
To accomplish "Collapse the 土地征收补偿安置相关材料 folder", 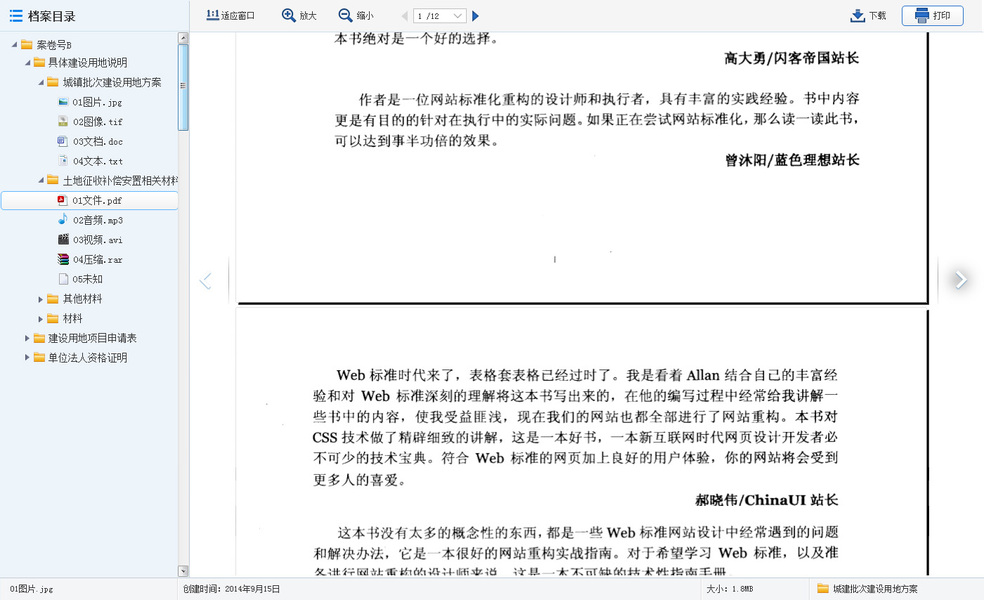I will 41,181.
